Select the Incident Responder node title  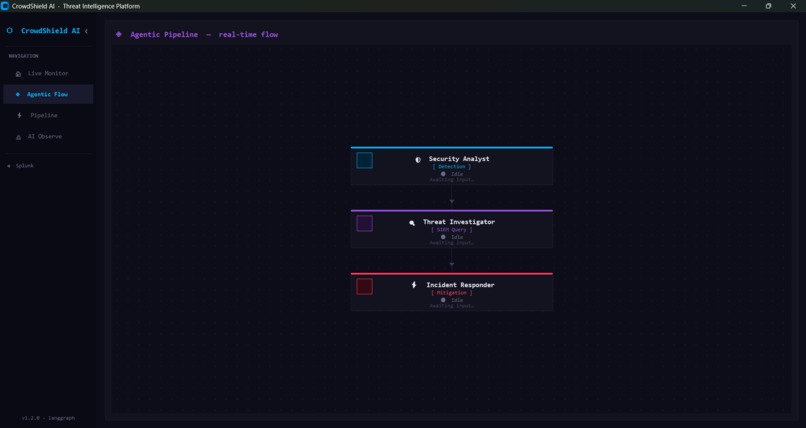click(460, 285)
